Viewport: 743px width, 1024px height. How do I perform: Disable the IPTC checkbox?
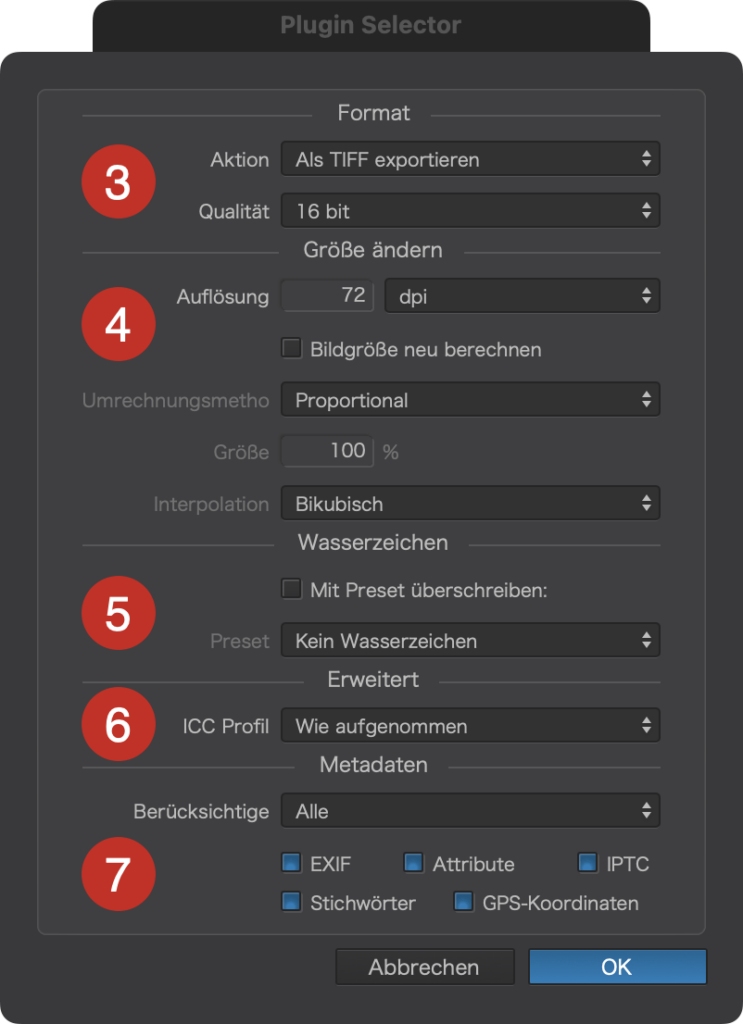point(588,863)
